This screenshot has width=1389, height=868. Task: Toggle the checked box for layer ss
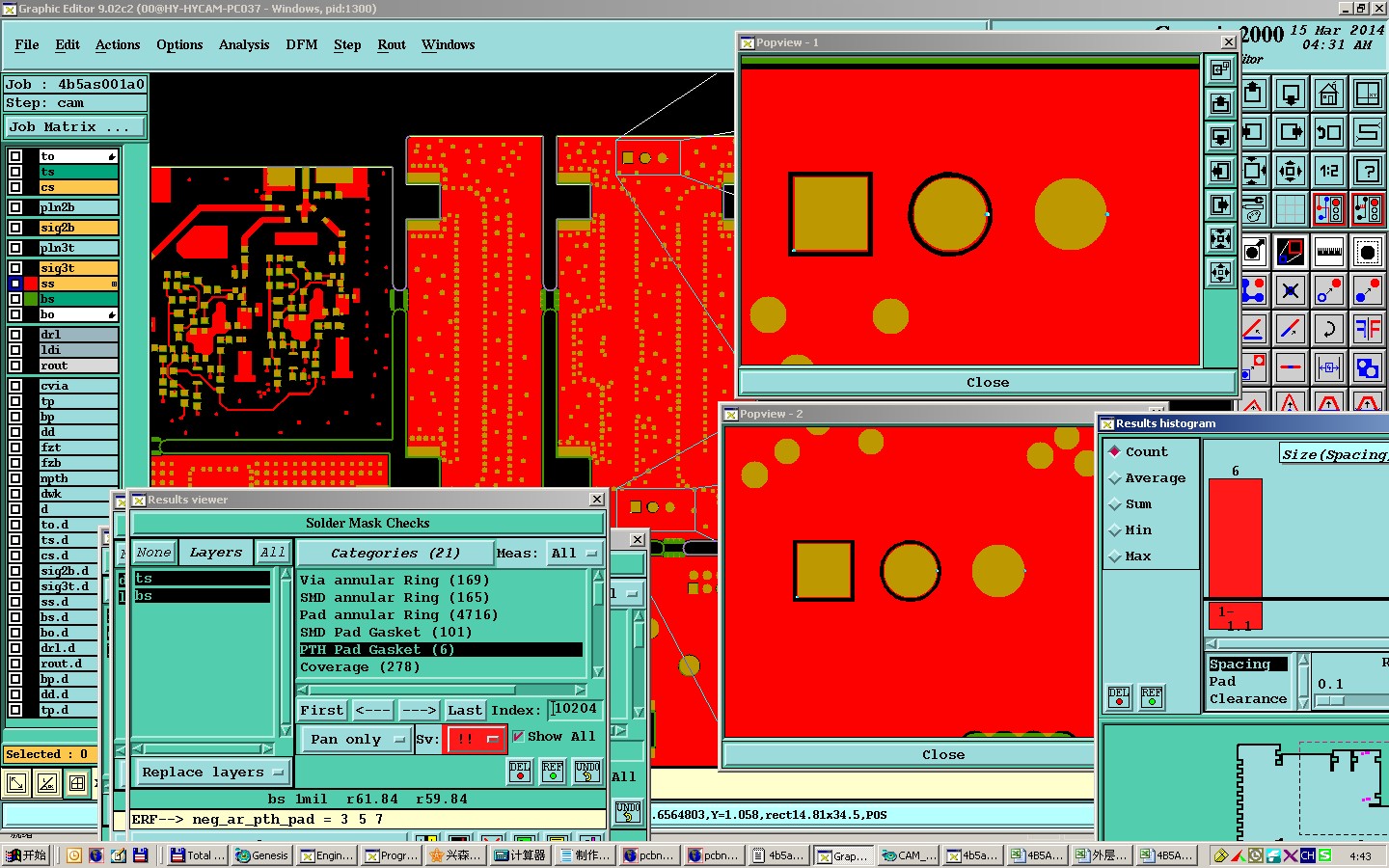(15, 284)
